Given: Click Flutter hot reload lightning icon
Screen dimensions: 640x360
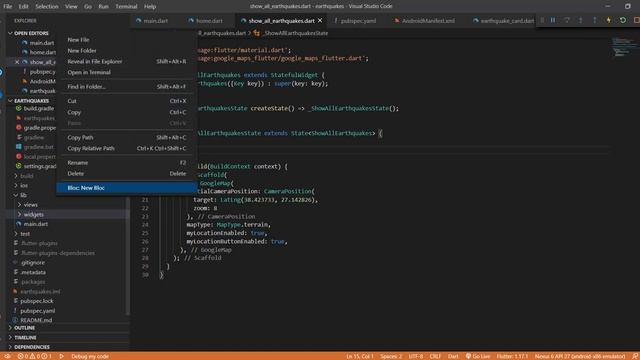Looking at the screenshot, I should pos(609,20).
